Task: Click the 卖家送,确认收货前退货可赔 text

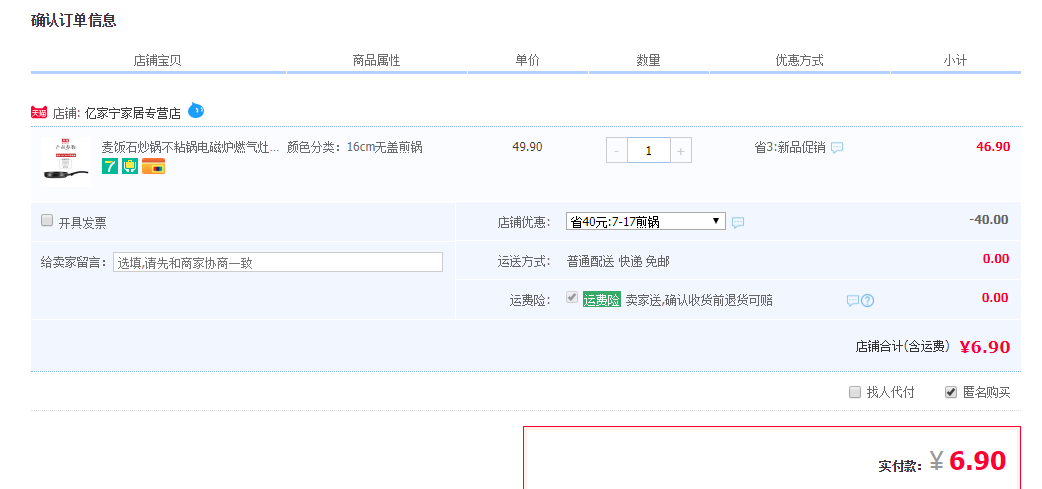Action: tap(699, 300)
